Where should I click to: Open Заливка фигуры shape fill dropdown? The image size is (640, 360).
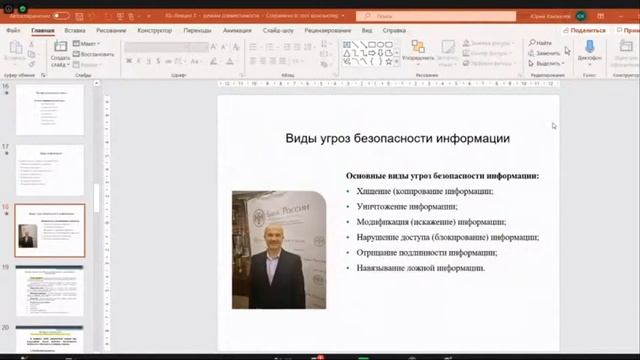coord(489,43)
